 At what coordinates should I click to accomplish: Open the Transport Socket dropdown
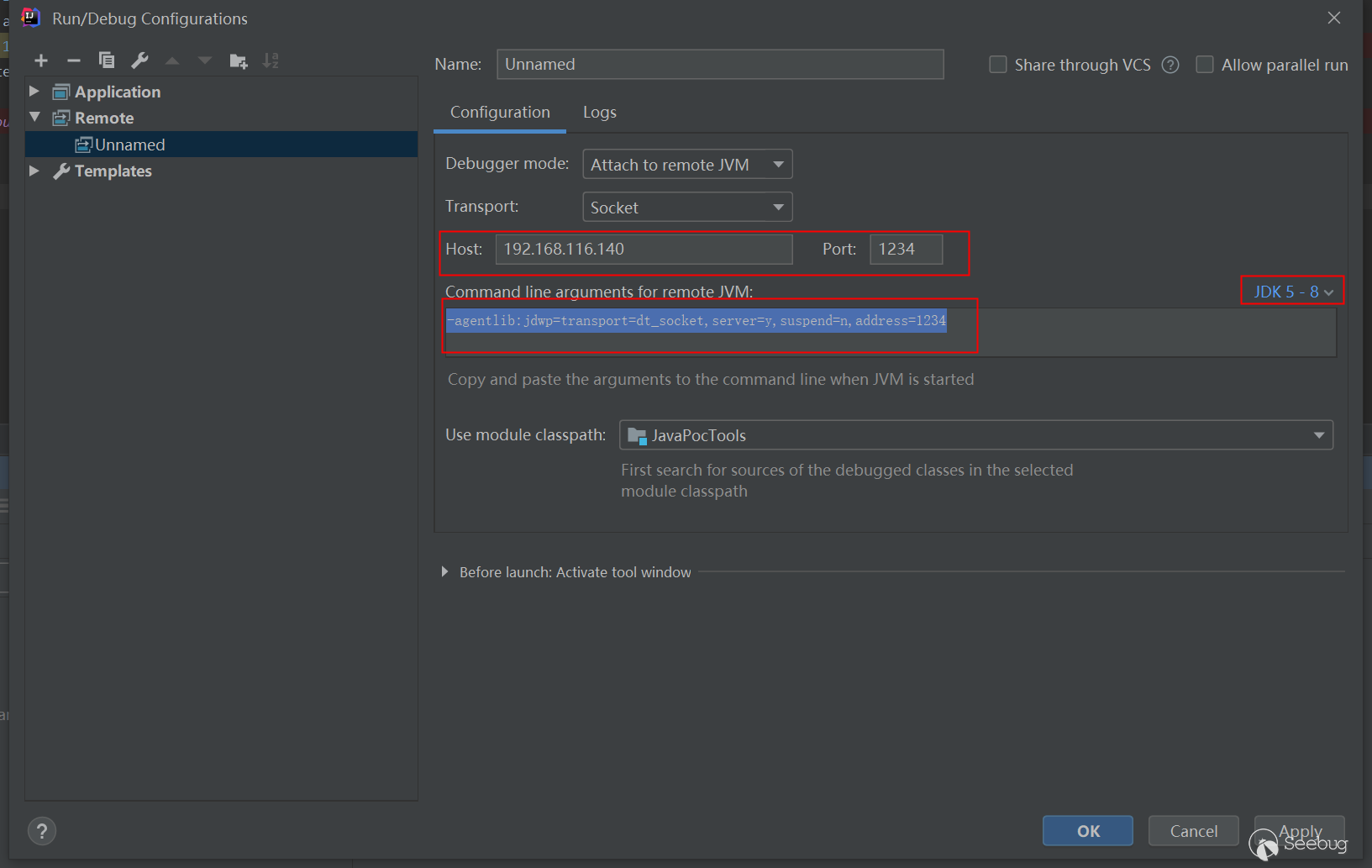click(x=686, y=208)
